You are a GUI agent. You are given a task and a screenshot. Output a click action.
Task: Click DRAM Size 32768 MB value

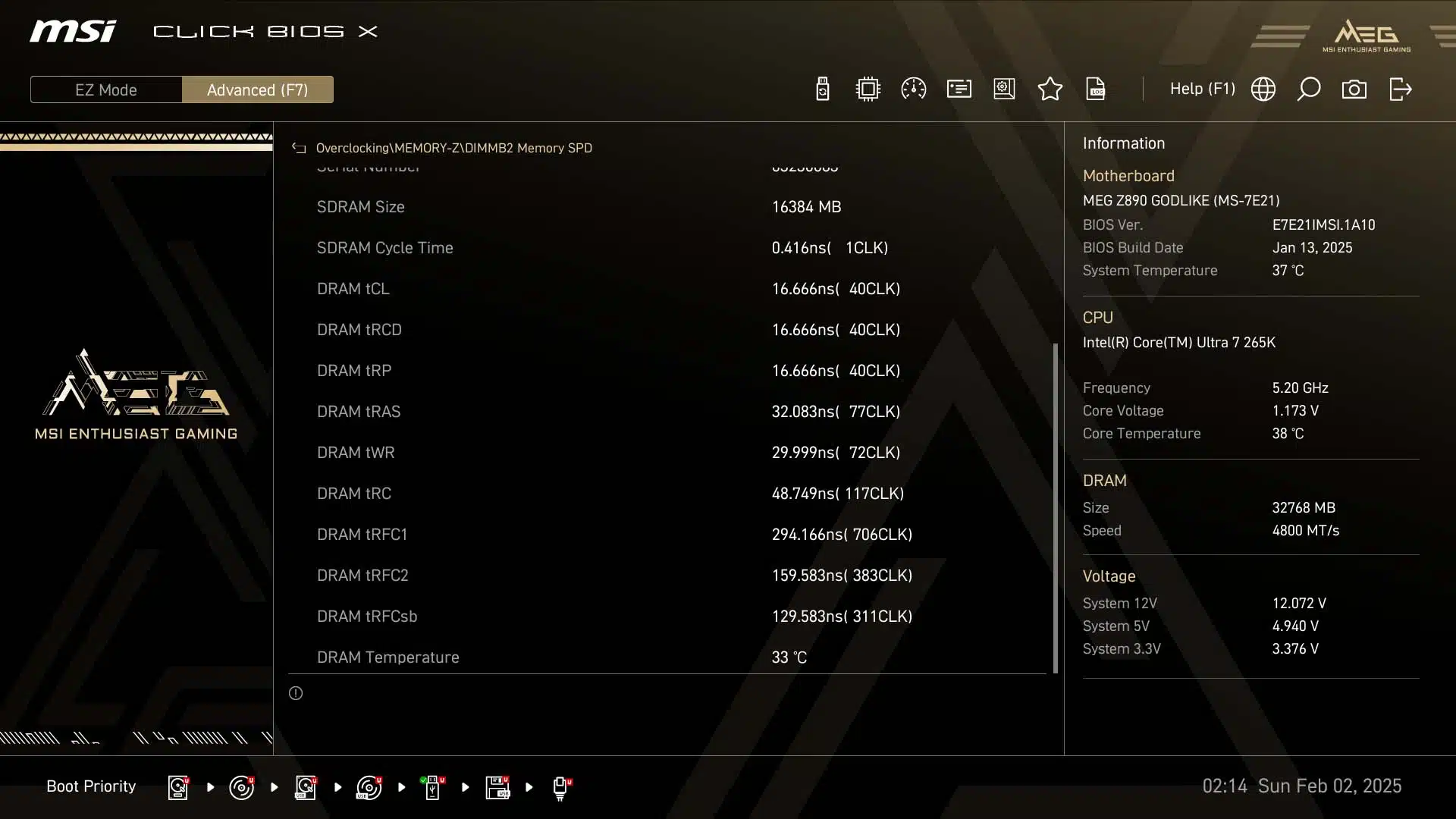coord(1304,508)
